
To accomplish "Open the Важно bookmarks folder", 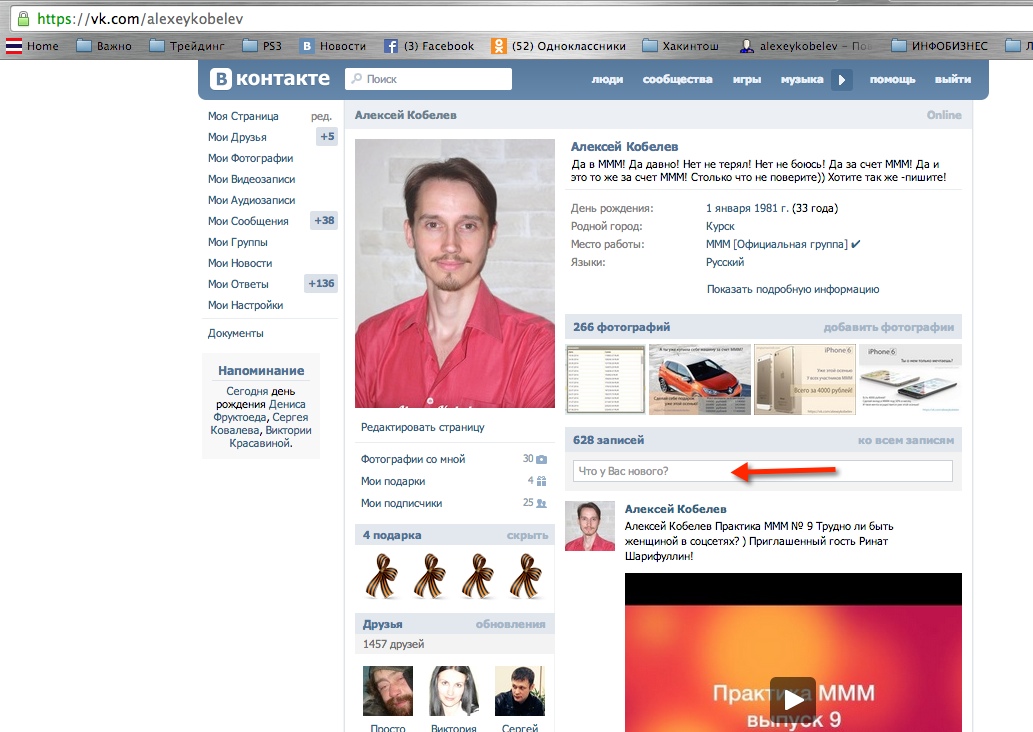I will (104, 46).
